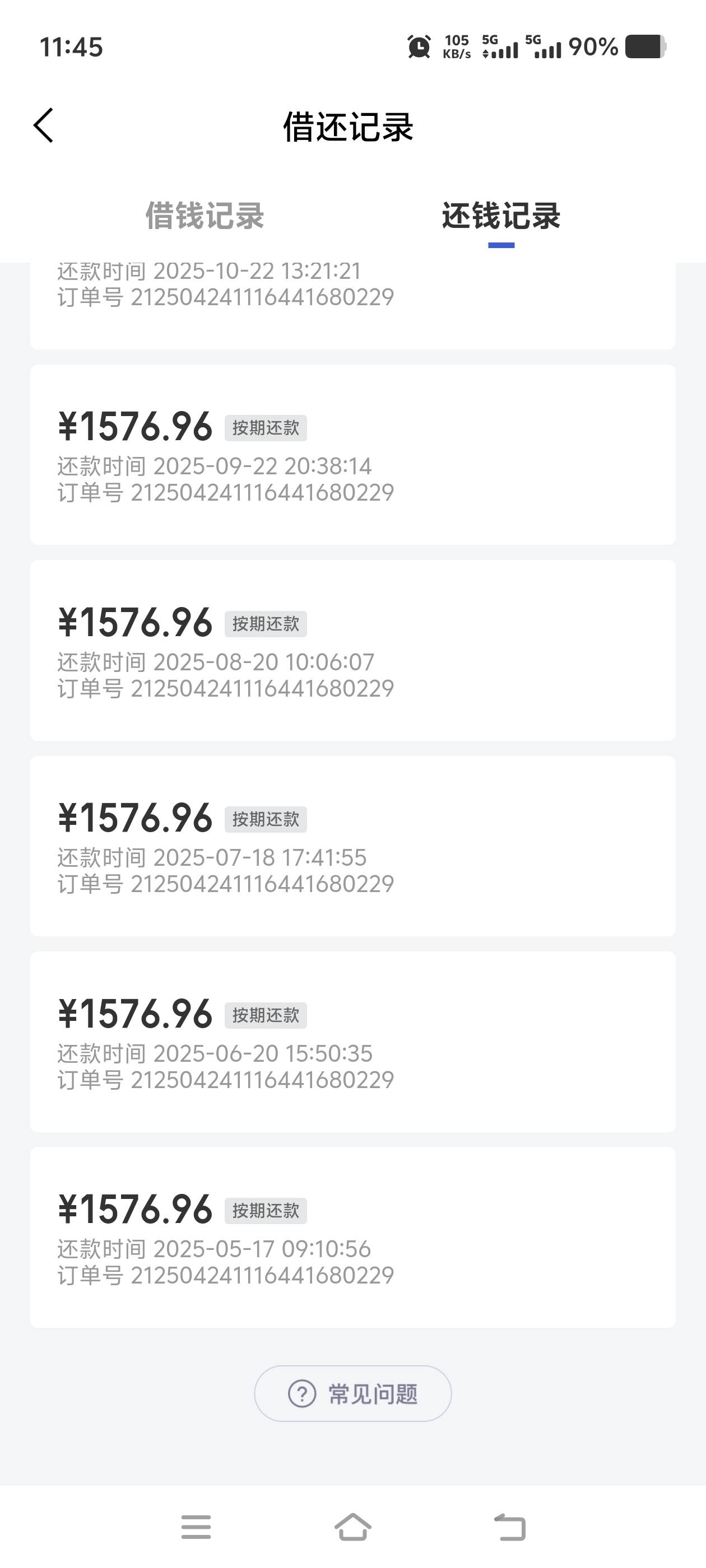706x1568 pixels.
Task: Open the 常见问题 button
Action: click(x=352, y=1393)
